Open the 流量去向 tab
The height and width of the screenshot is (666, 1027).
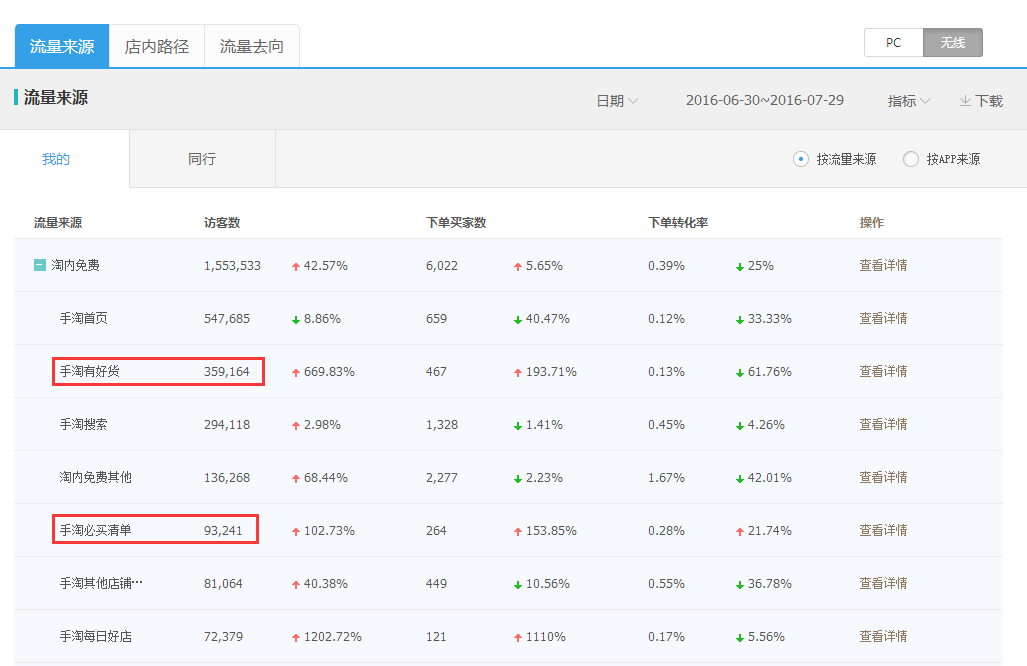coord(252,46)
